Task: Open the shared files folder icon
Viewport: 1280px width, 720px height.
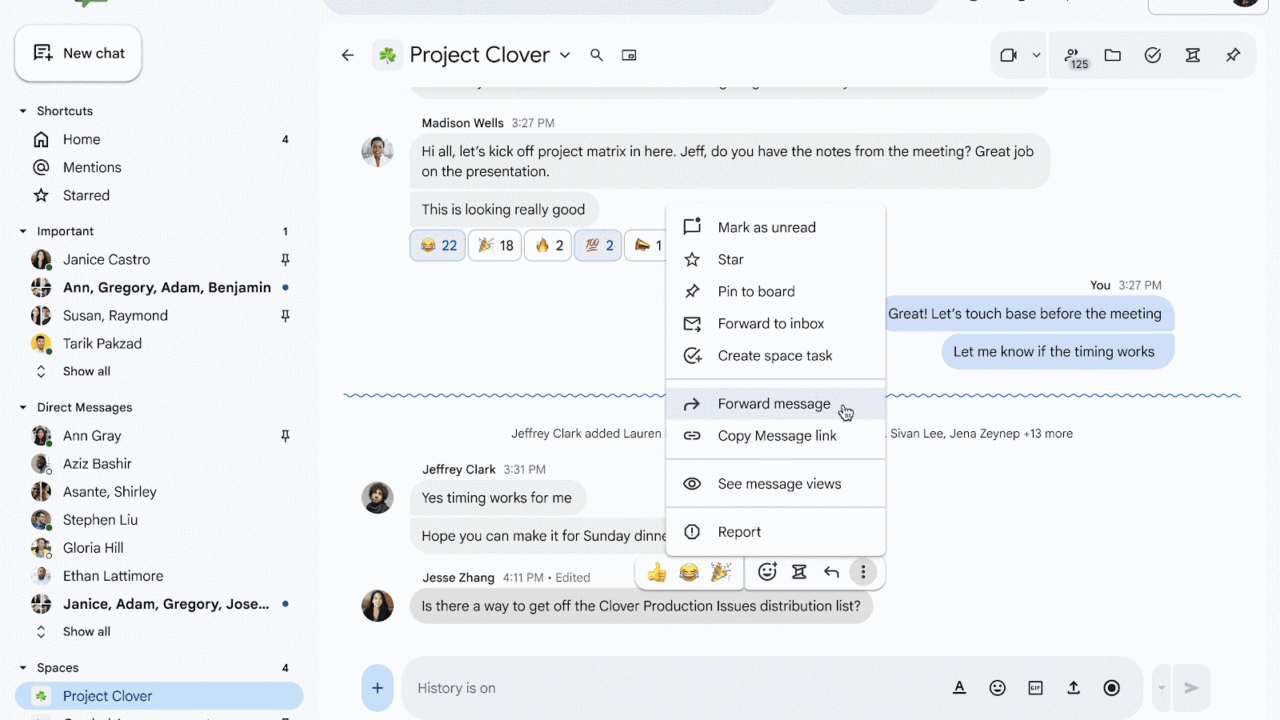Action: point(1113,55)
